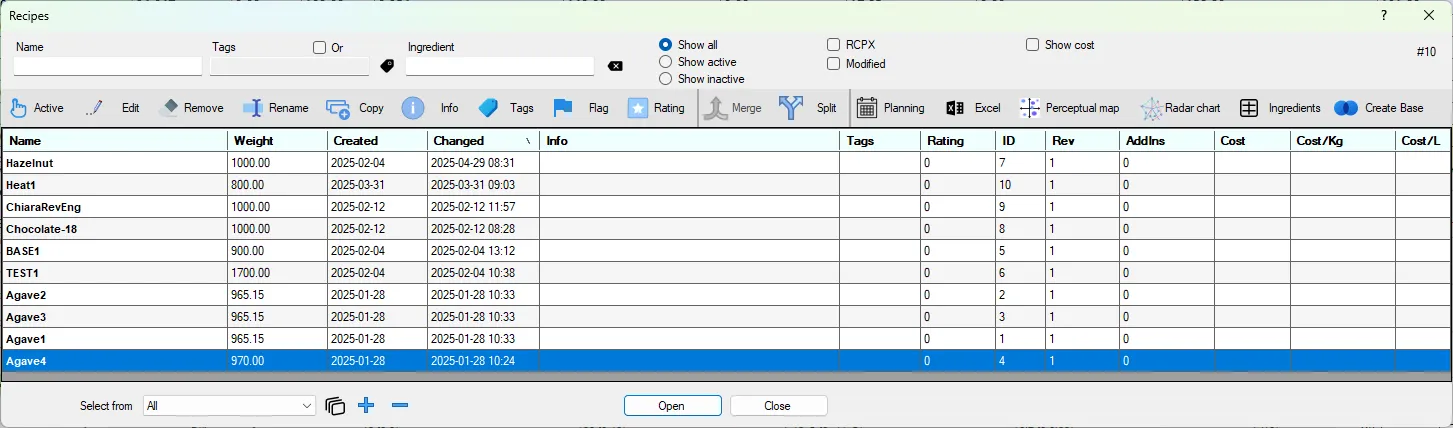Enable the Modified checkbox
This screenshot has height=428, width=1453.
coord(834,64)
